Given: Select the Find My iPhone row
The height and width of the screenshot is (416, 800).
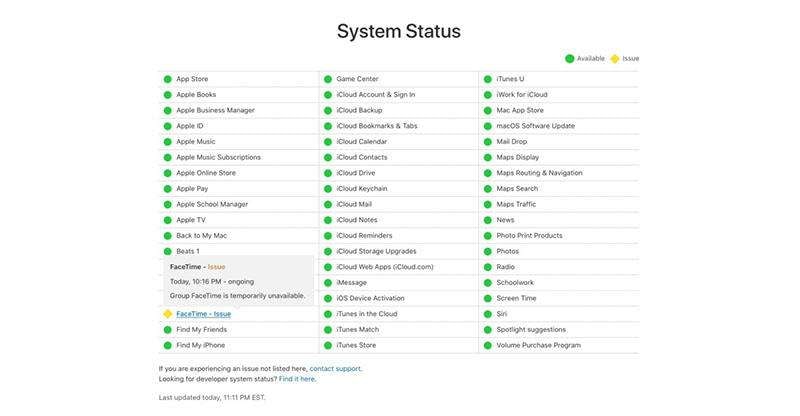Looking at the screenshot, I should tap(200, 345).
